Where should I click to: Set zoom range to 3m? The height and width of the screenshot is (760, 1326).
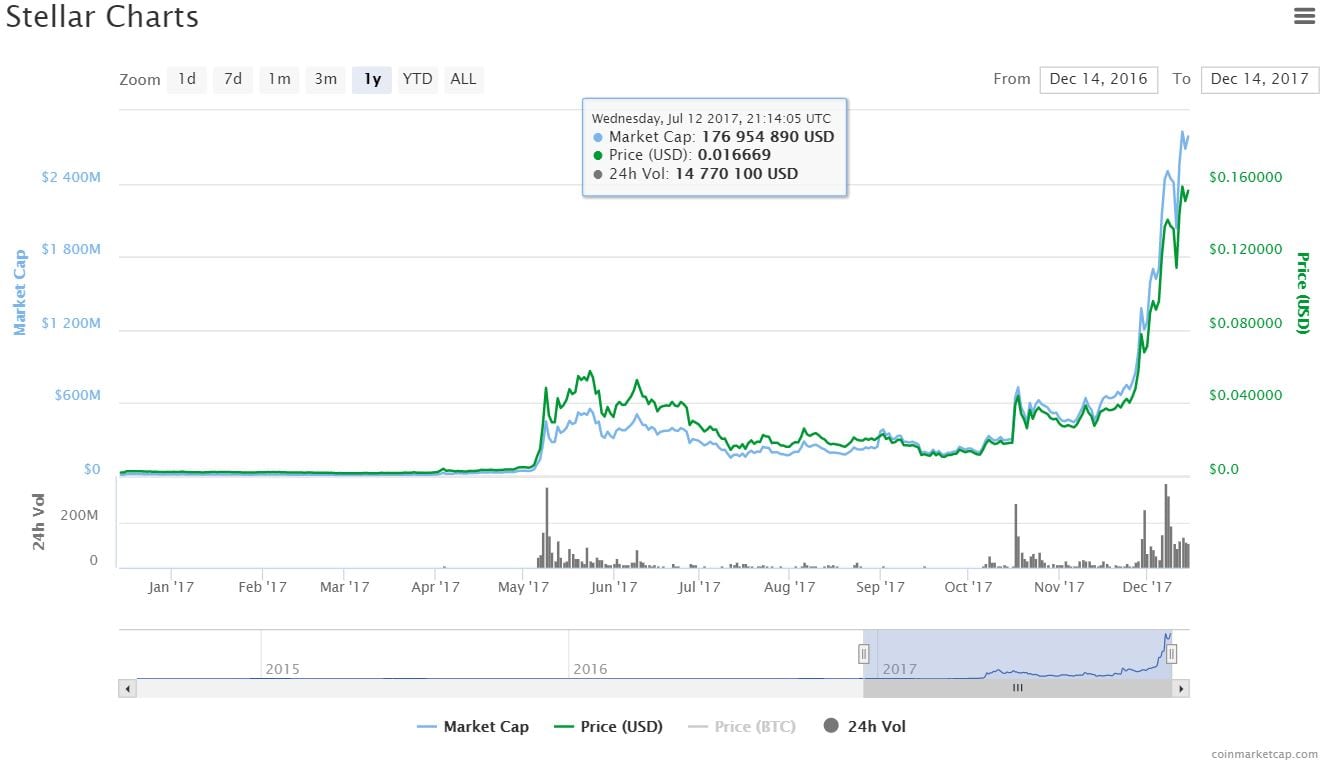point(326,79)
